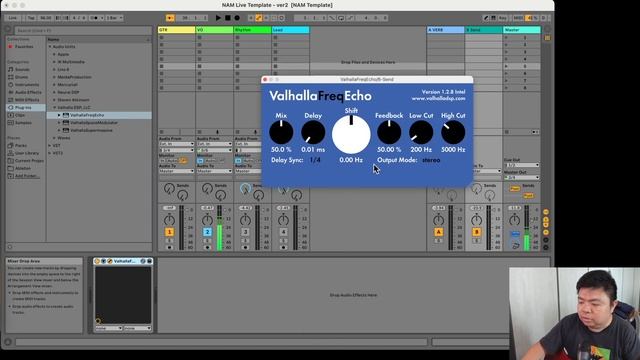
Task: Click the High Cut knob in ValhallaFreqEcho
Action: pos(453,132)
